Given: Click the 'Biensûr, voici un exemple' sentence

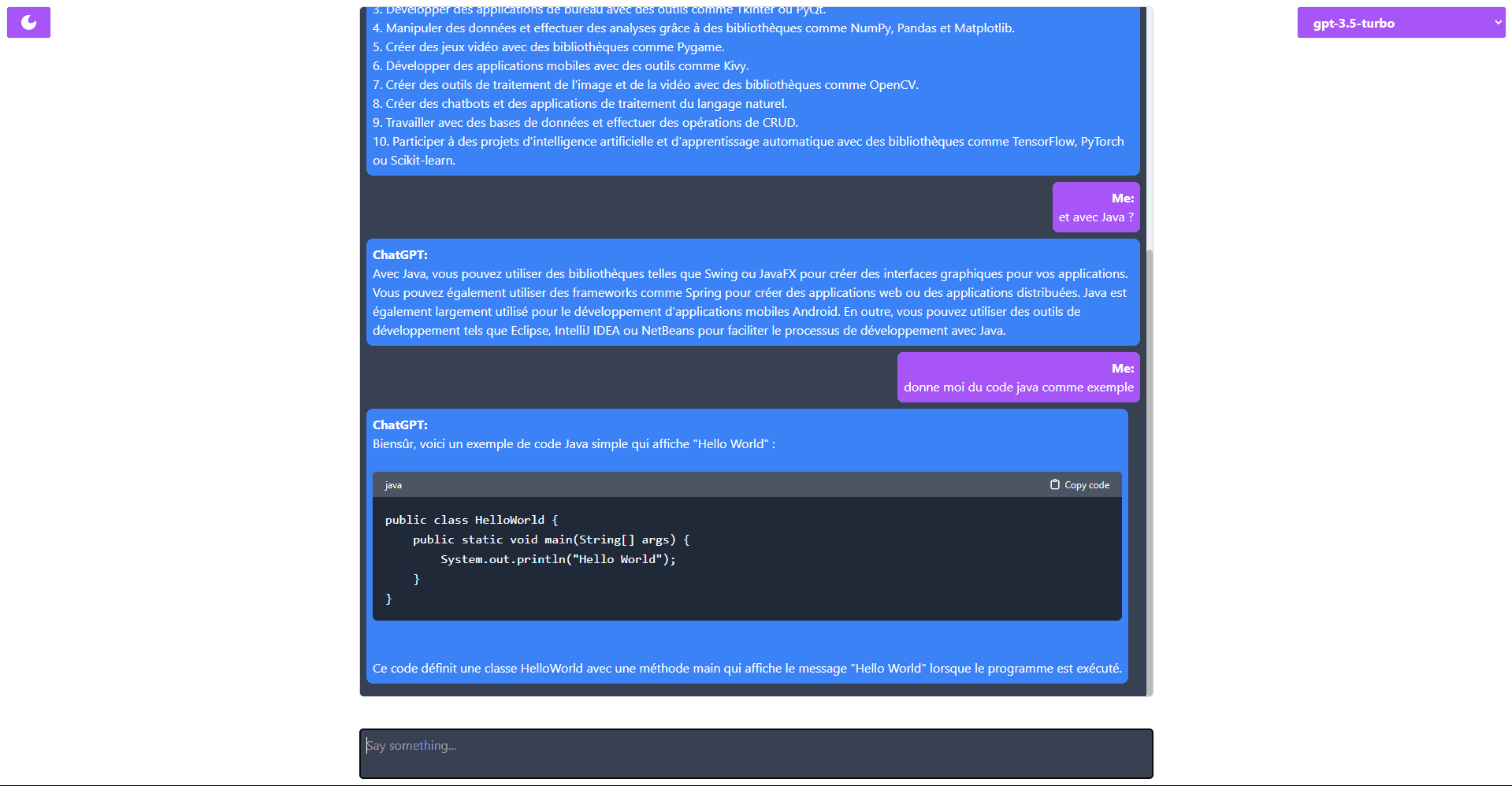Looking at the screenshot, I should tap(574, 444).
